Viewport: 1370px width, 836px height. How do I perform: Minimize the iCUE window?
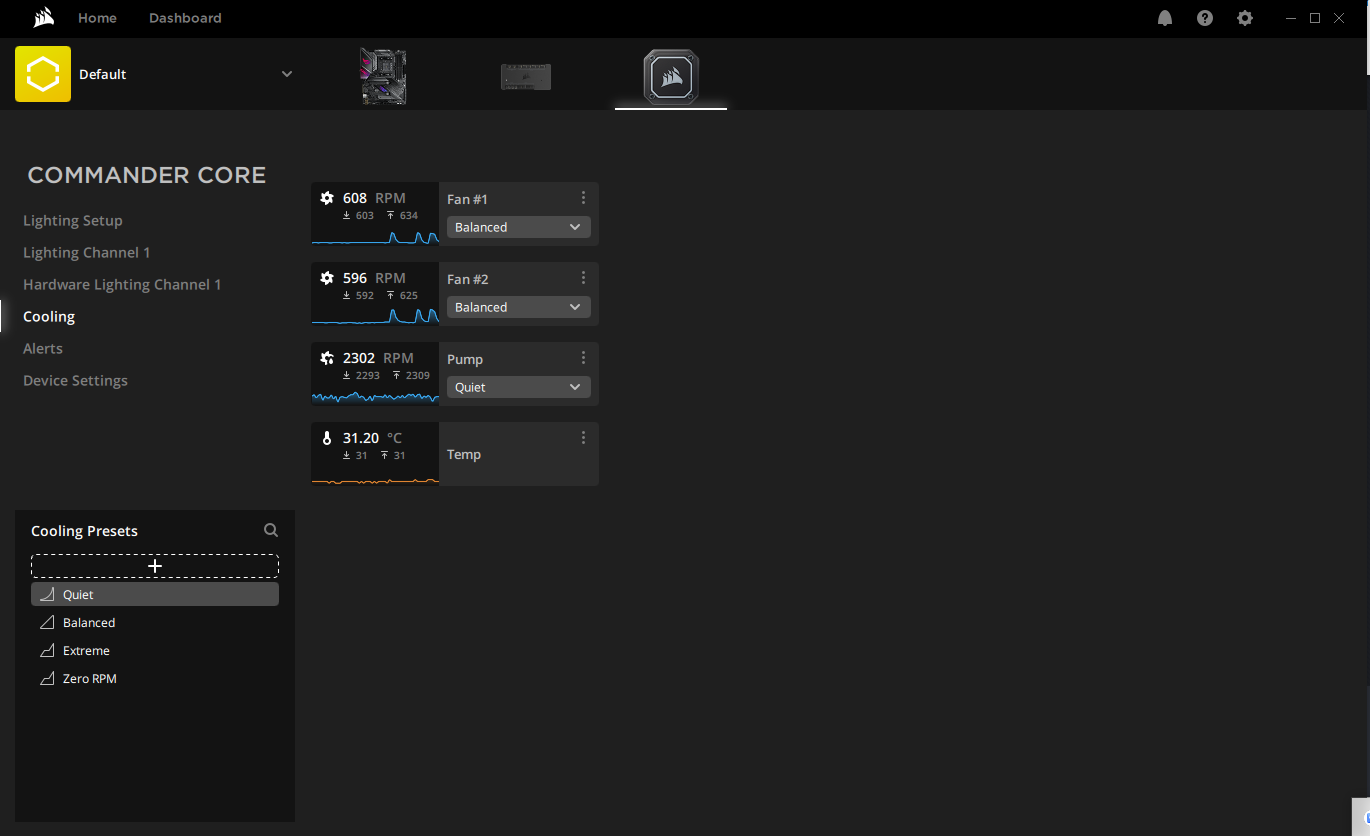[1292, 18]
